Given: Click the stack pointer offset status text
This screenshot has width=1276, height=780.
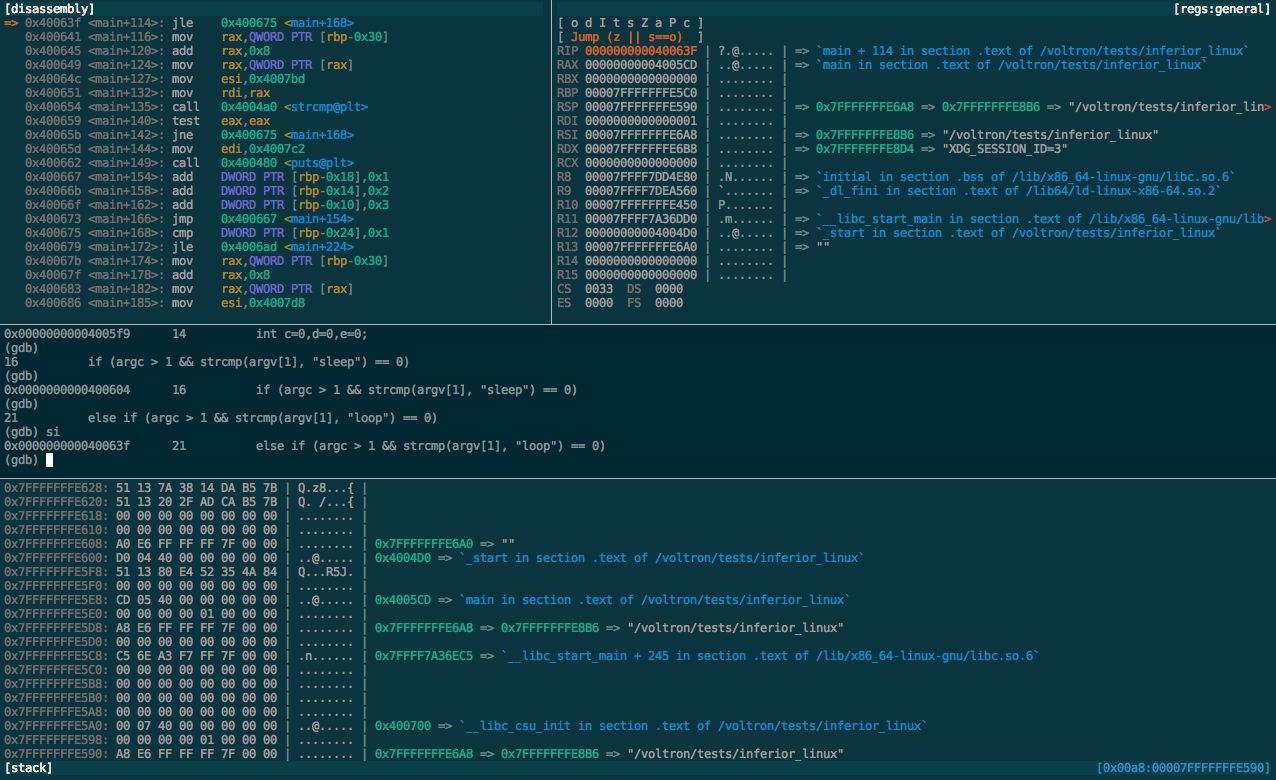Looking at the screenshot, I should coord(1185,768).
